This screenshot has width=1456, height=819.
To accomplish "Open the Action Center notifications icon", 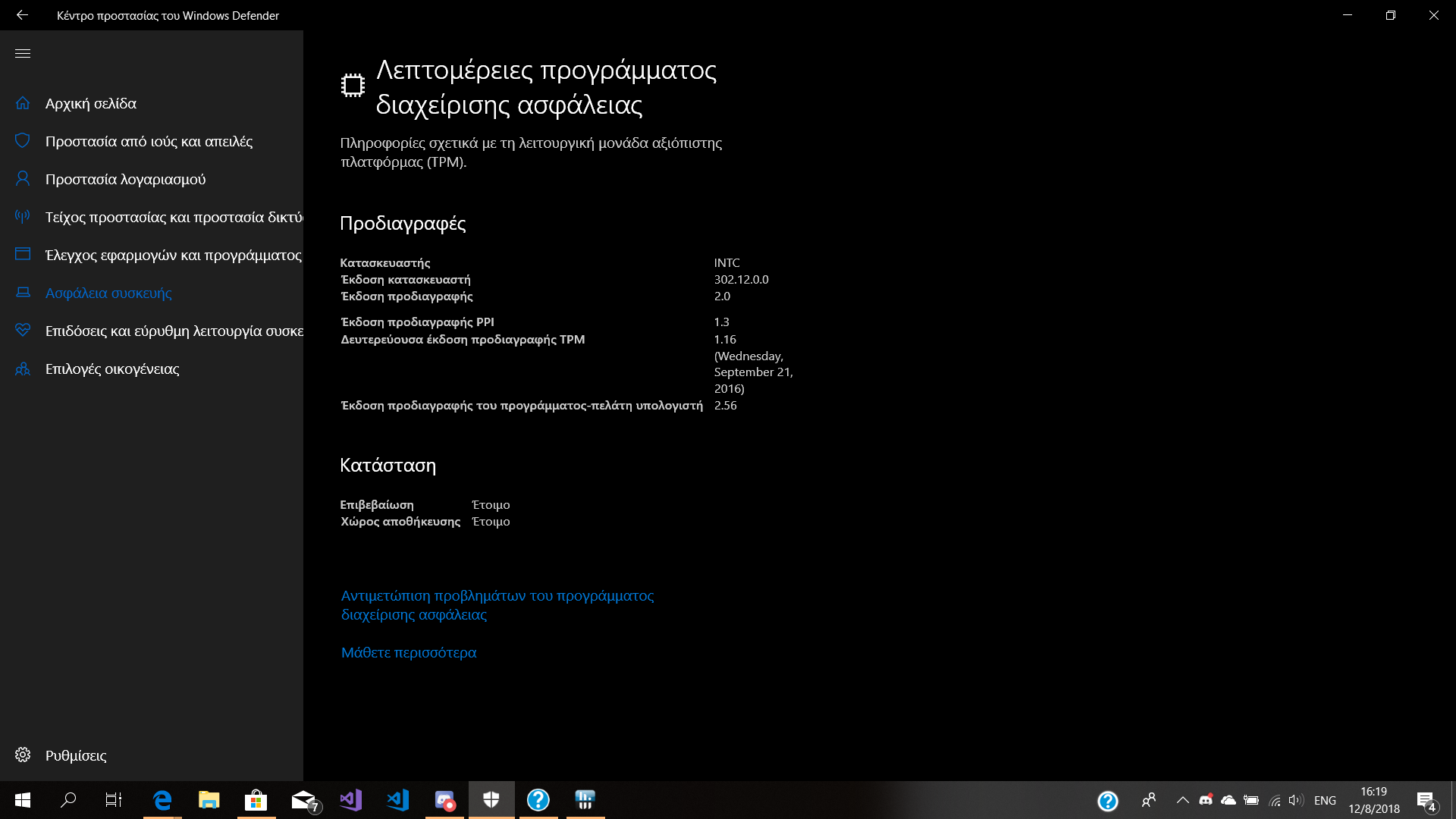I will [x=1426, y=801].
